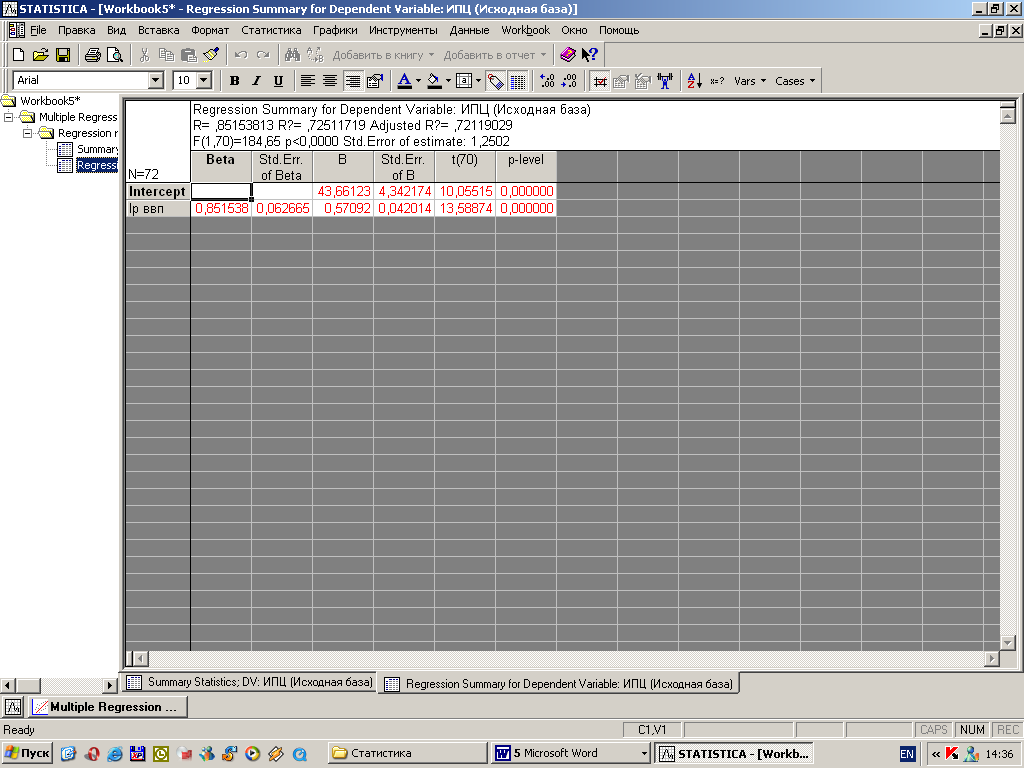
Task: Click the Пуск start button
Action: pos(28,753)
